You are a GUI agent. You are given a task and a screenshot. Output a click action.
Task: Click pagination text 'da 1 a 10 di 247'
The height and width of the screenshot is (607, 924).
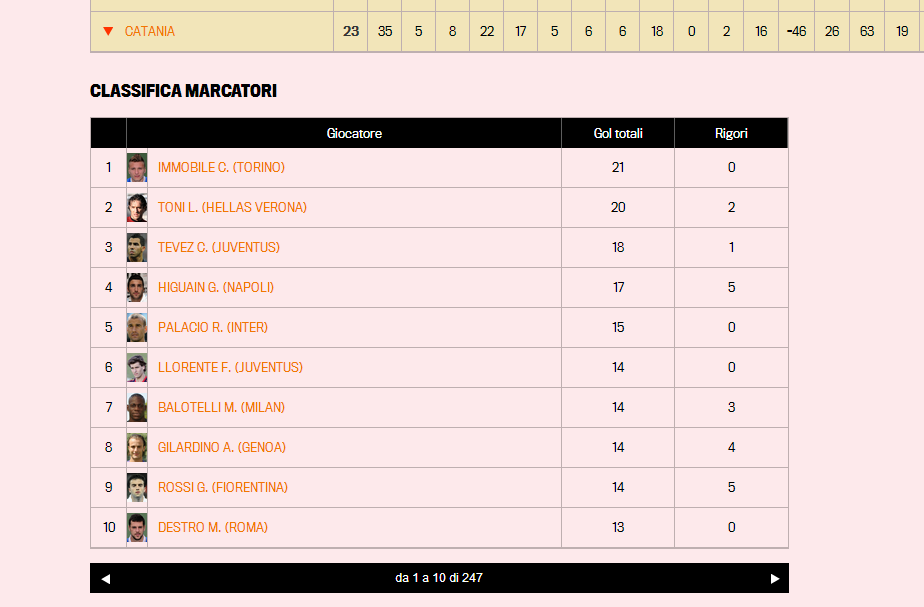[x=439, y=578]
